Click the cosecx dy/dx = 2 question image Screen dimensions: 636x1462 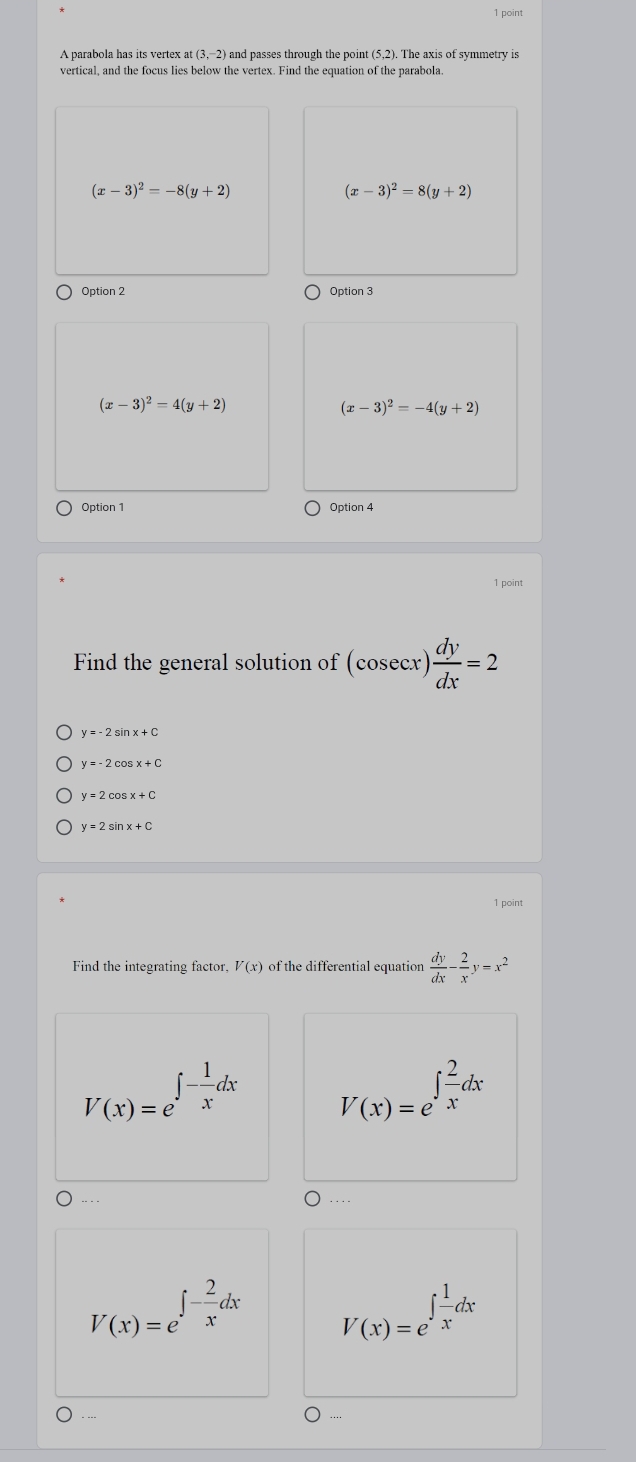(x=286, y=662)
